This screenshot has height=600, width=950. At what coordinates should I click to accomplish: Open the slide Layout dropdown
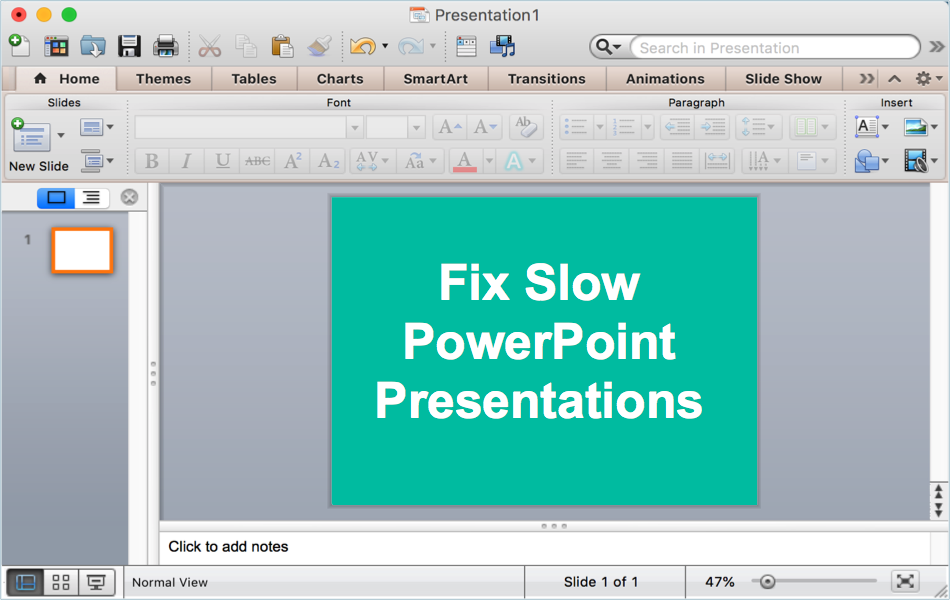(x=97, y=127)
